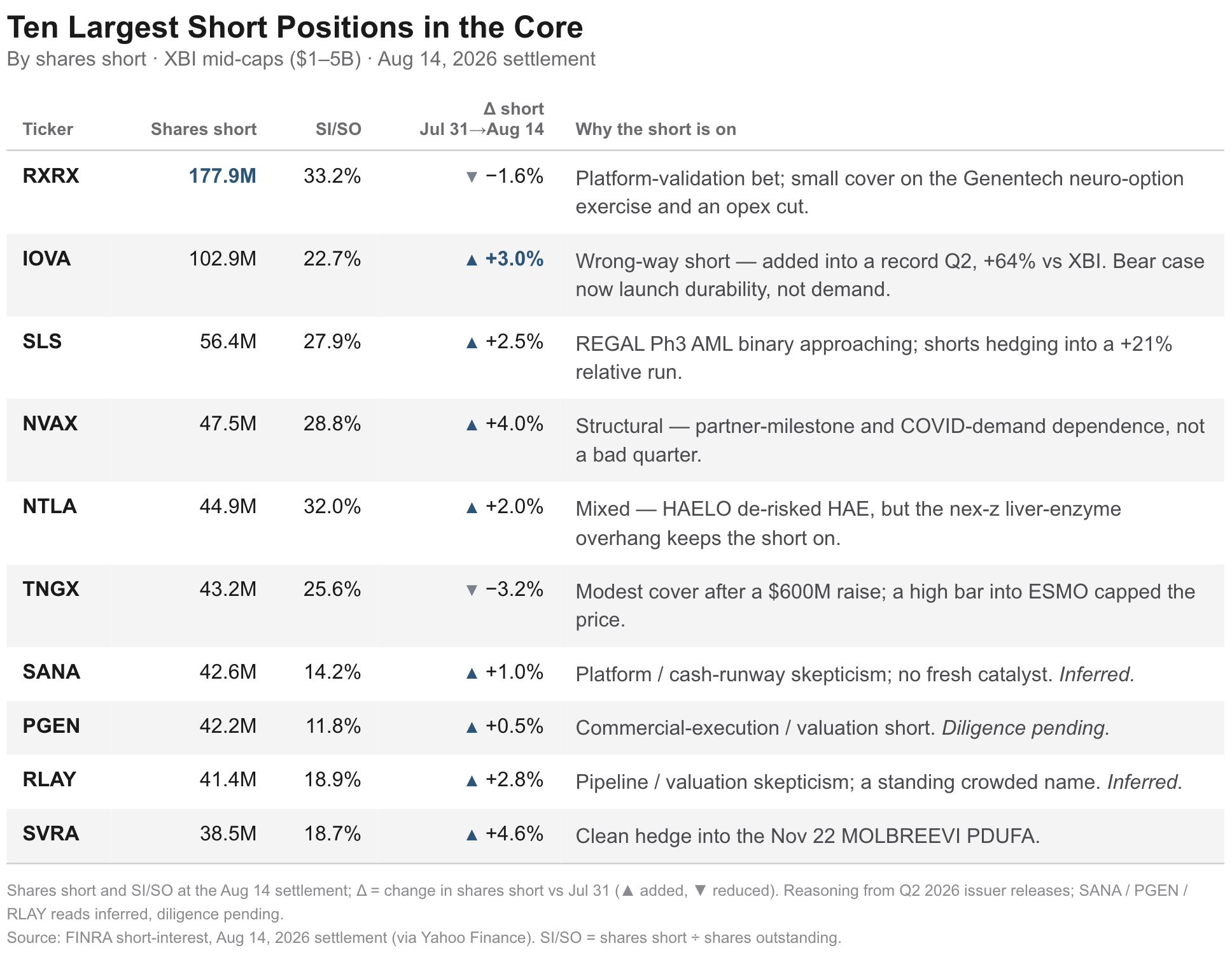Click the Ticker column header
This screenshot has height=955, width=1232.
pos(48,129)
